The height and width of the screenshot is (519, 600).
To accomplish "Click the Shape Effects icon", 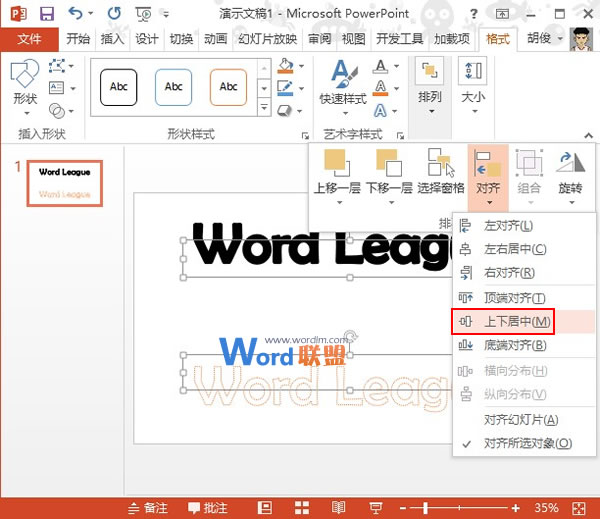I will (285, 111).
